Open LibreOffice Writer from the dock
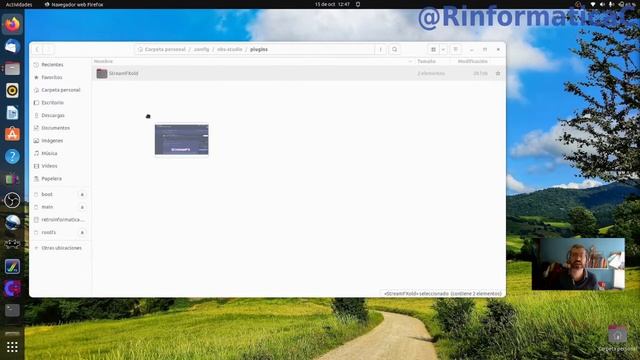 12,113
